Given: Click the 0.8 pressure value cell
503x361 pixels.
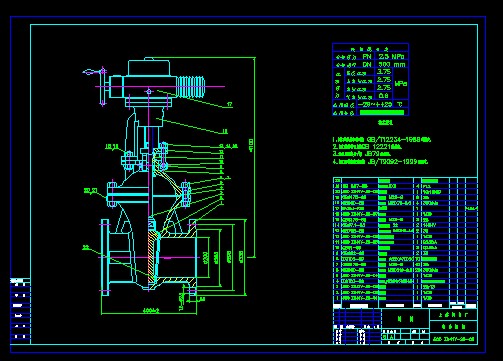Looking at the screenshot, I should click(x=384, y=96).
